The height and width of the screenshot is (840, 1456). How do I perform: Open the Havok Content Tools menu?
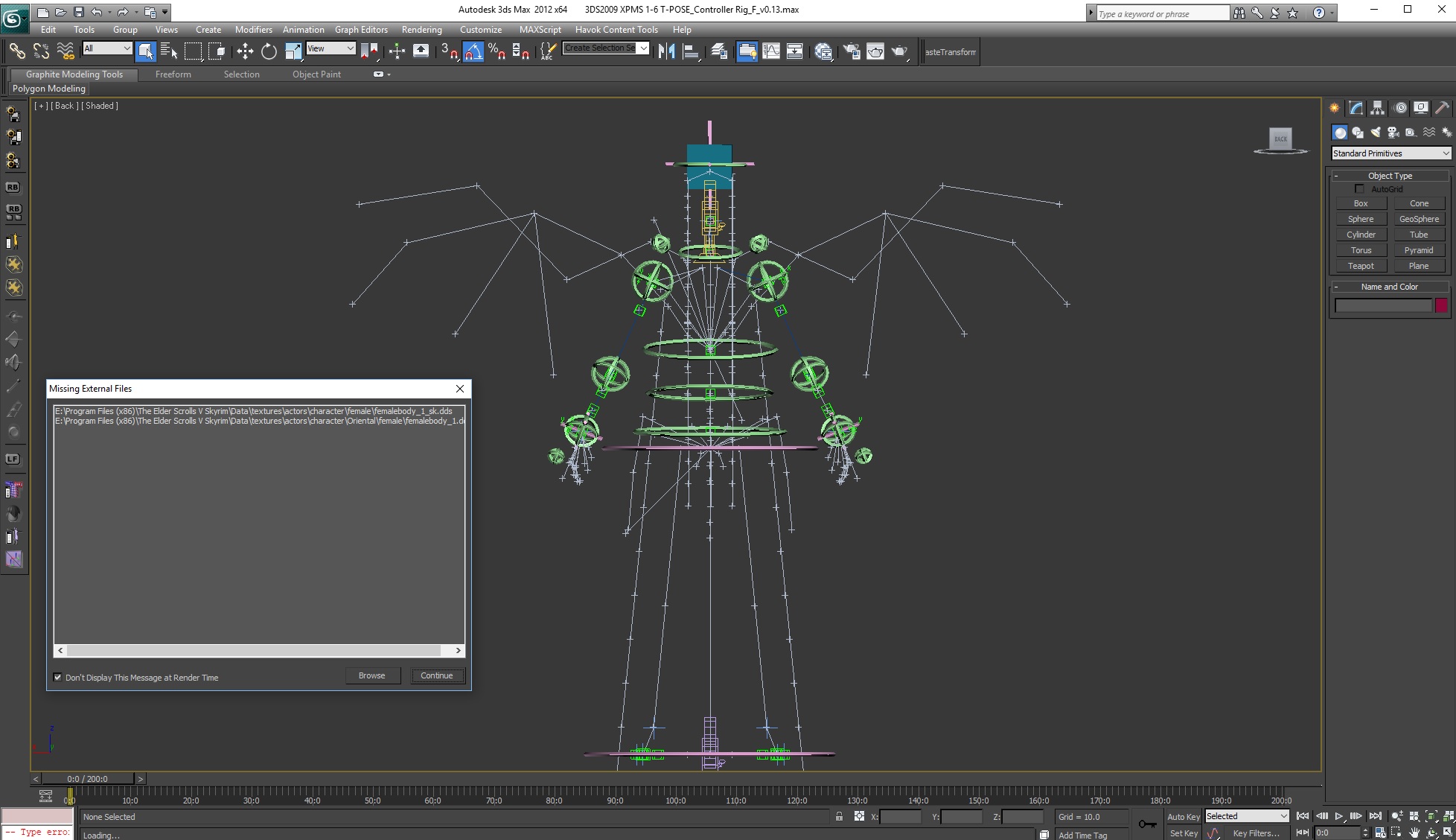tap(616, 30)
